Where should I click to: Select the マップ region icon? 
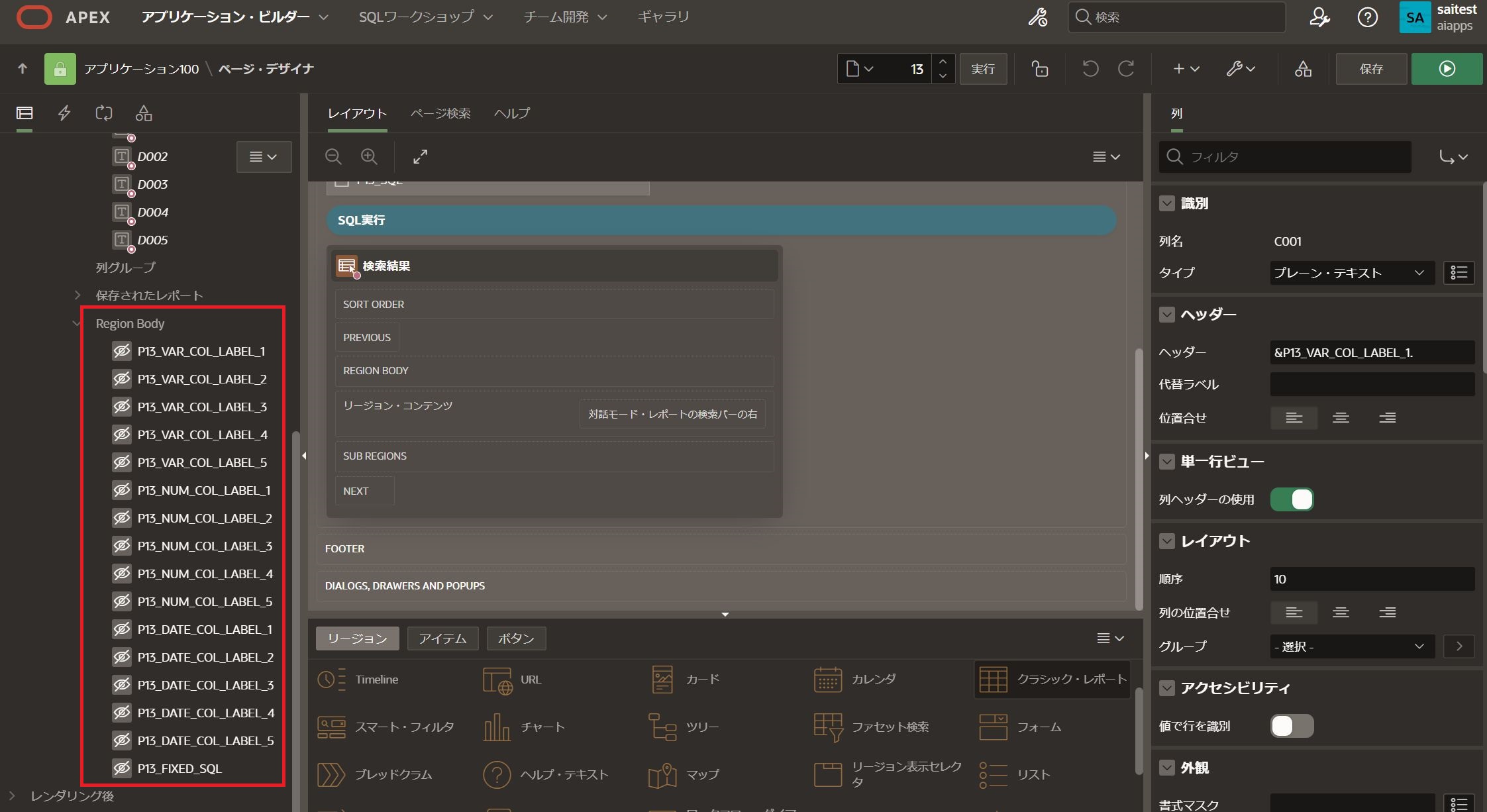(663, 774)
